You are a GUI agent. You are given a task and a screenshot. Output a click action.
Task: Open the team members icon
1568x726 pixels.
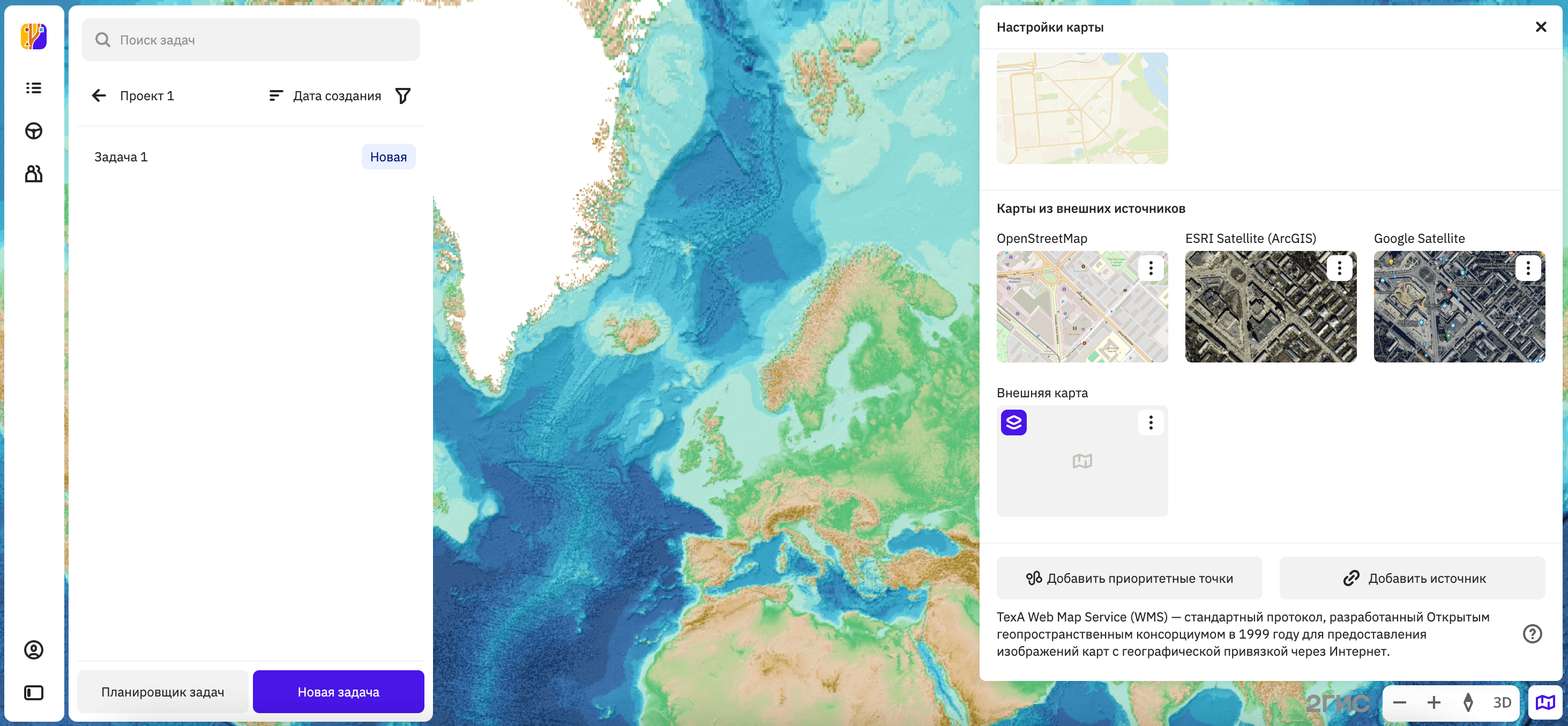pos(33,174)
